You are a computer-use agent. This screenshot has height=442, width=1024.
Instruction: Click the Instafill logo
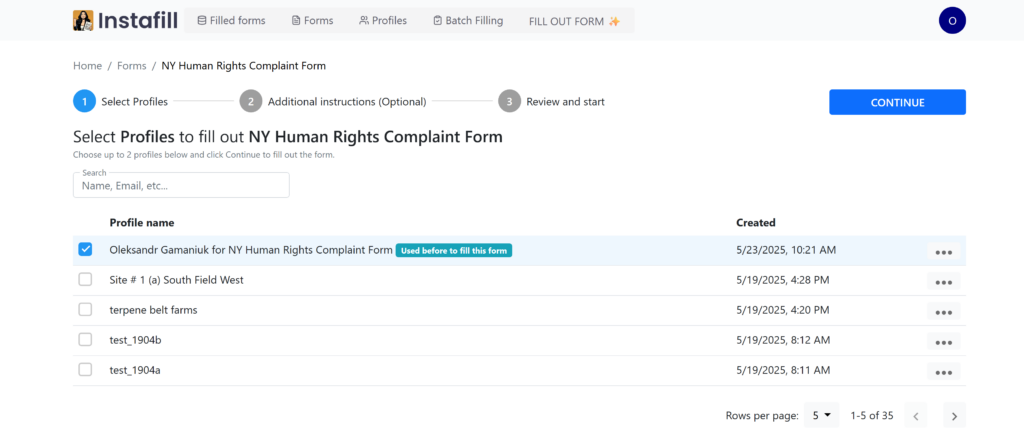125,20
